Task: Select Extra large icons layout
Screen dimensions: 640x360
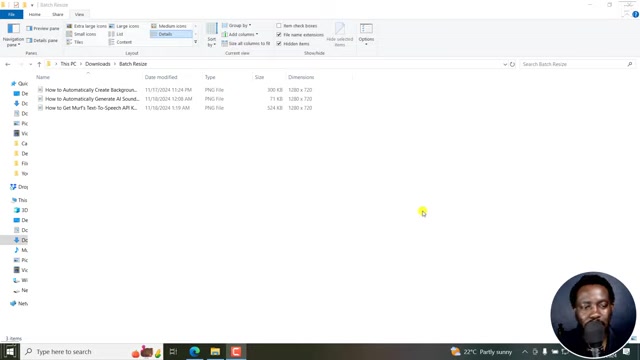Action: point(87,26)
